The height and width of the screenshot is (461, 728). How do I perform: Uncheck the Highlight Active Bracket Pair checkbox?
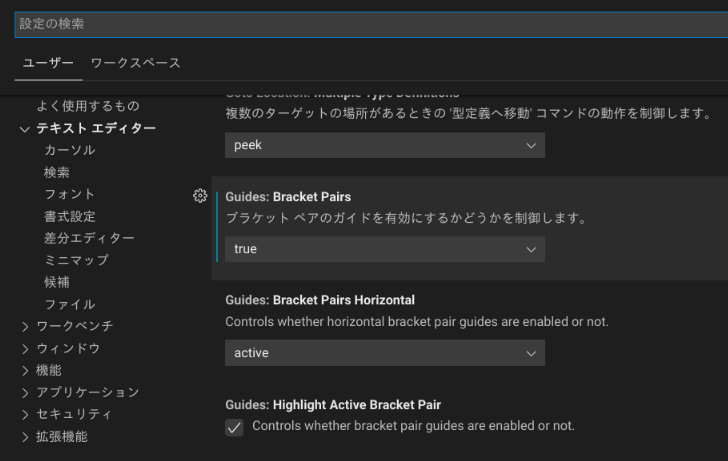234,427
